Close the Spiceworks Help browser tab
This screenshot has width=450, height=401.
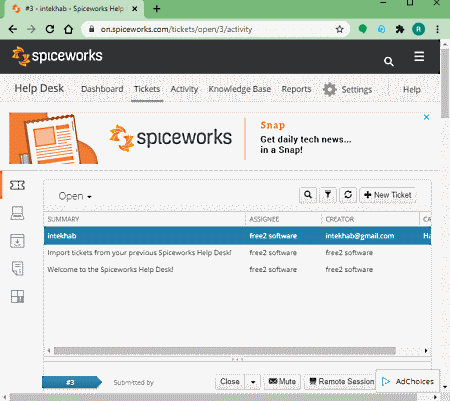(135, 9)
